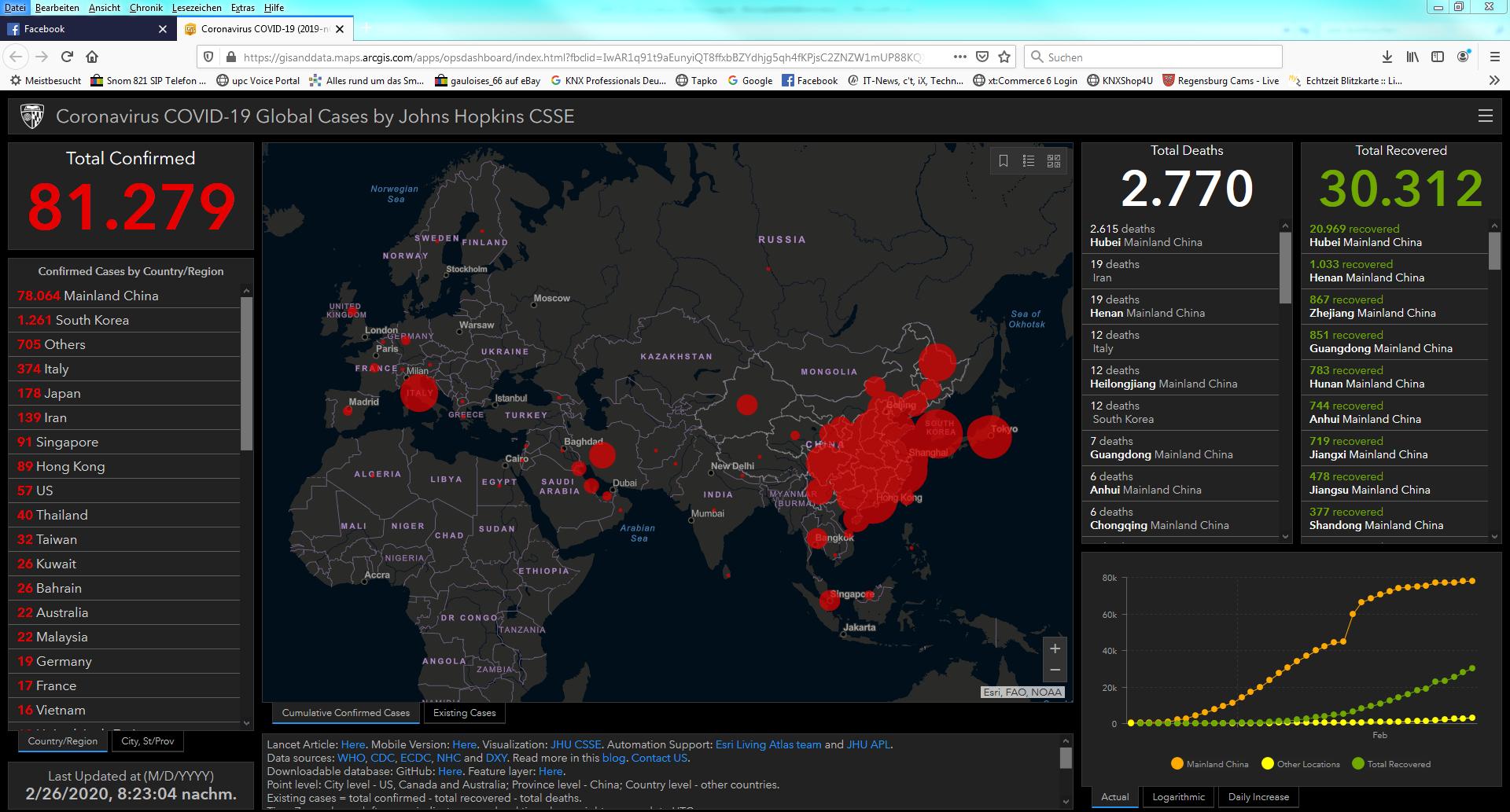Open the dashboard hamburger menu

coord(1485,116)
